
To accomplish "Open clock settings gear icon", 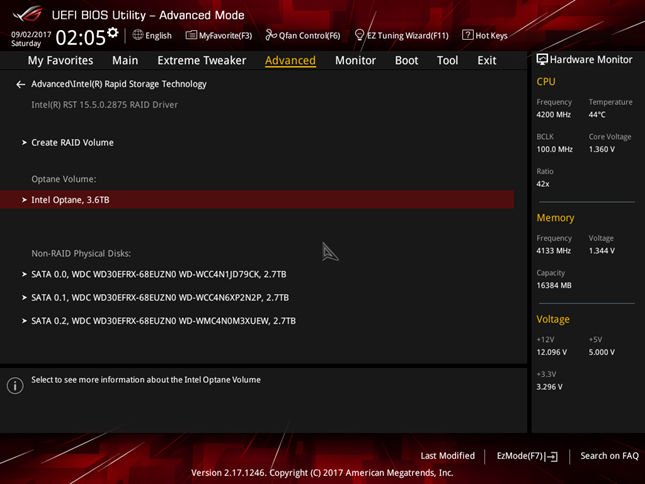I will (113, 32).
